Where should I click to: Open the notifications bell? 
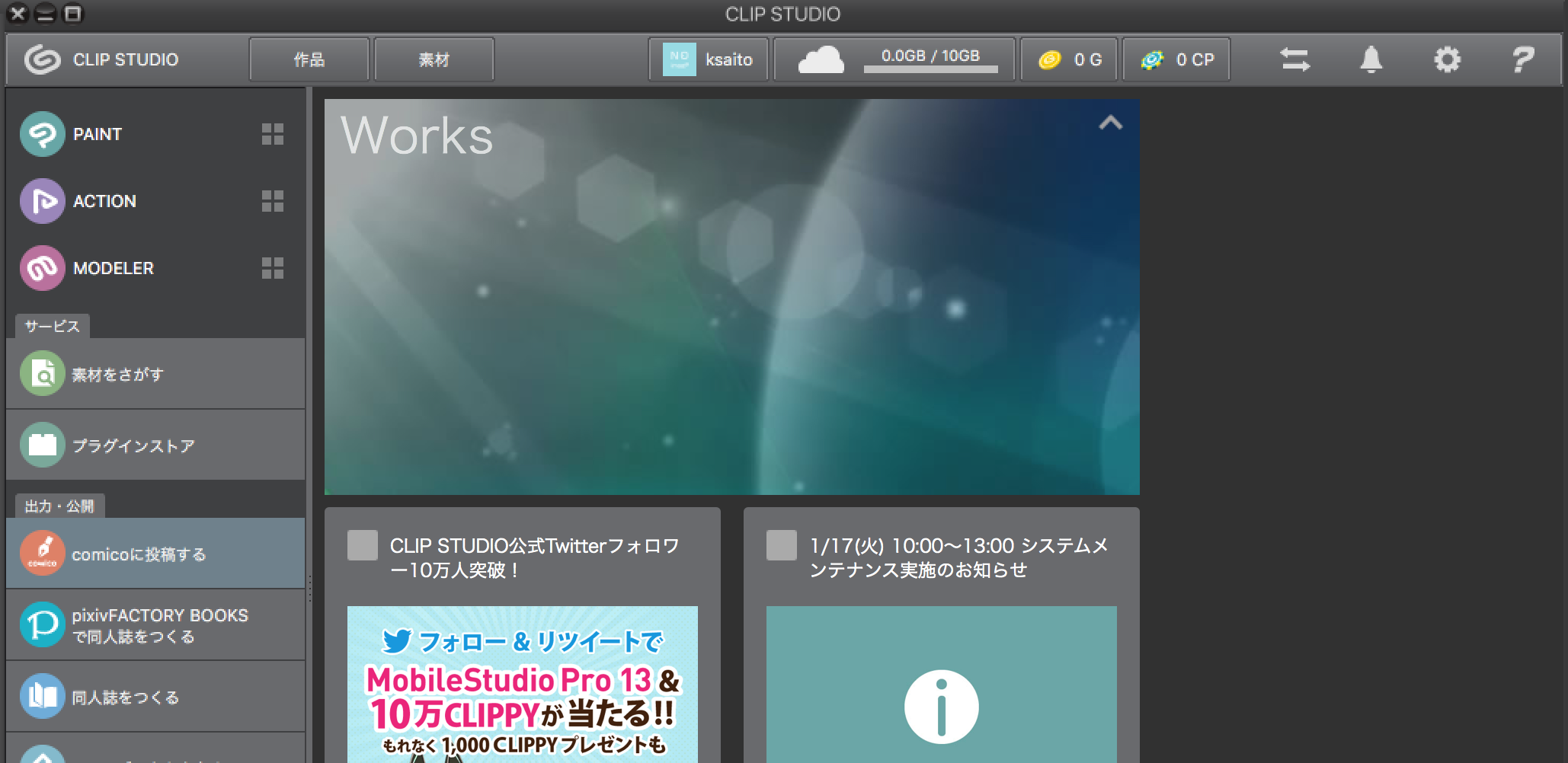[1371, 59]
